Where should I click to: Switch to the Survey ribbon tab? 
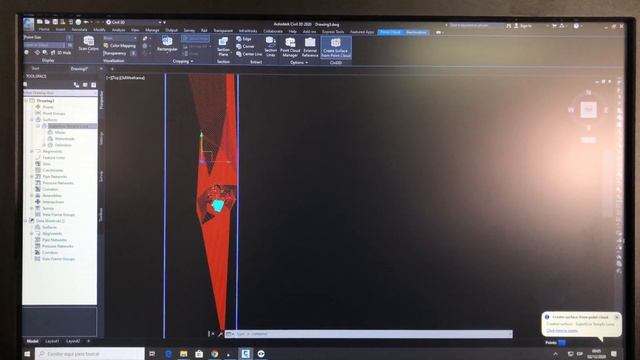(x=189, y=30)
